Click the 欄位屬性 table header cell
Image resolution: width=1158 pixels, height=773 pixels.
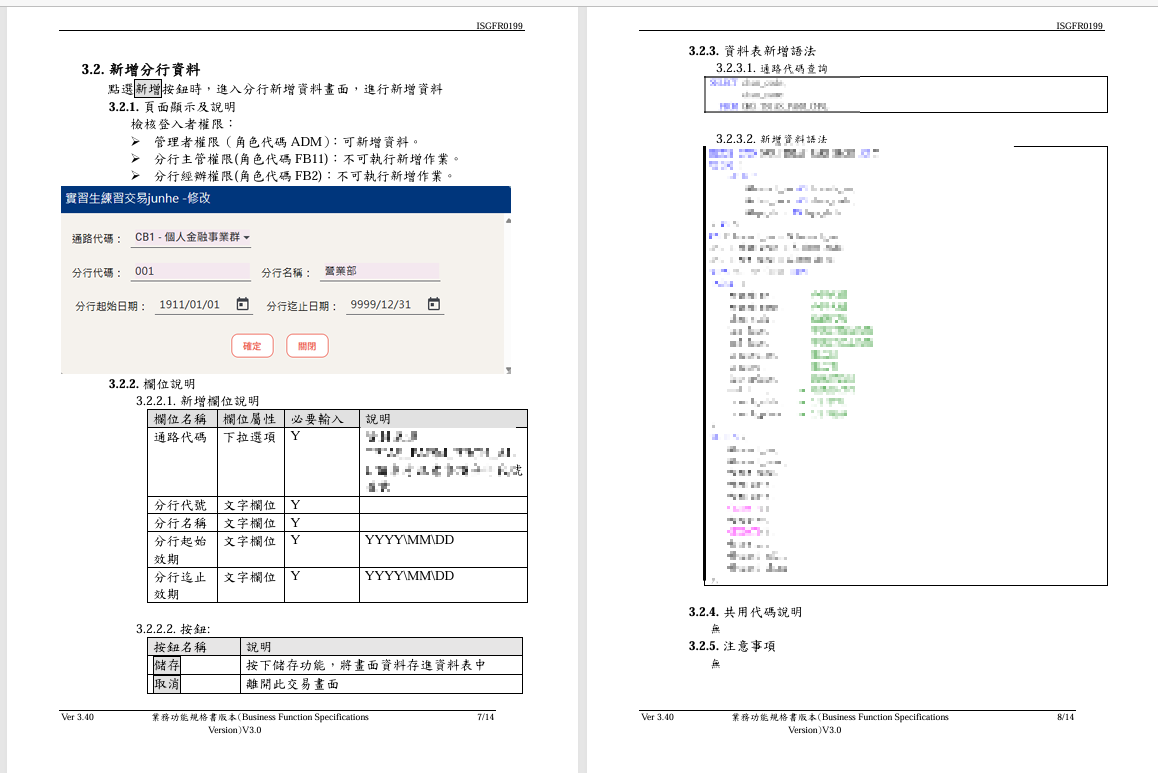click(251, 419)
